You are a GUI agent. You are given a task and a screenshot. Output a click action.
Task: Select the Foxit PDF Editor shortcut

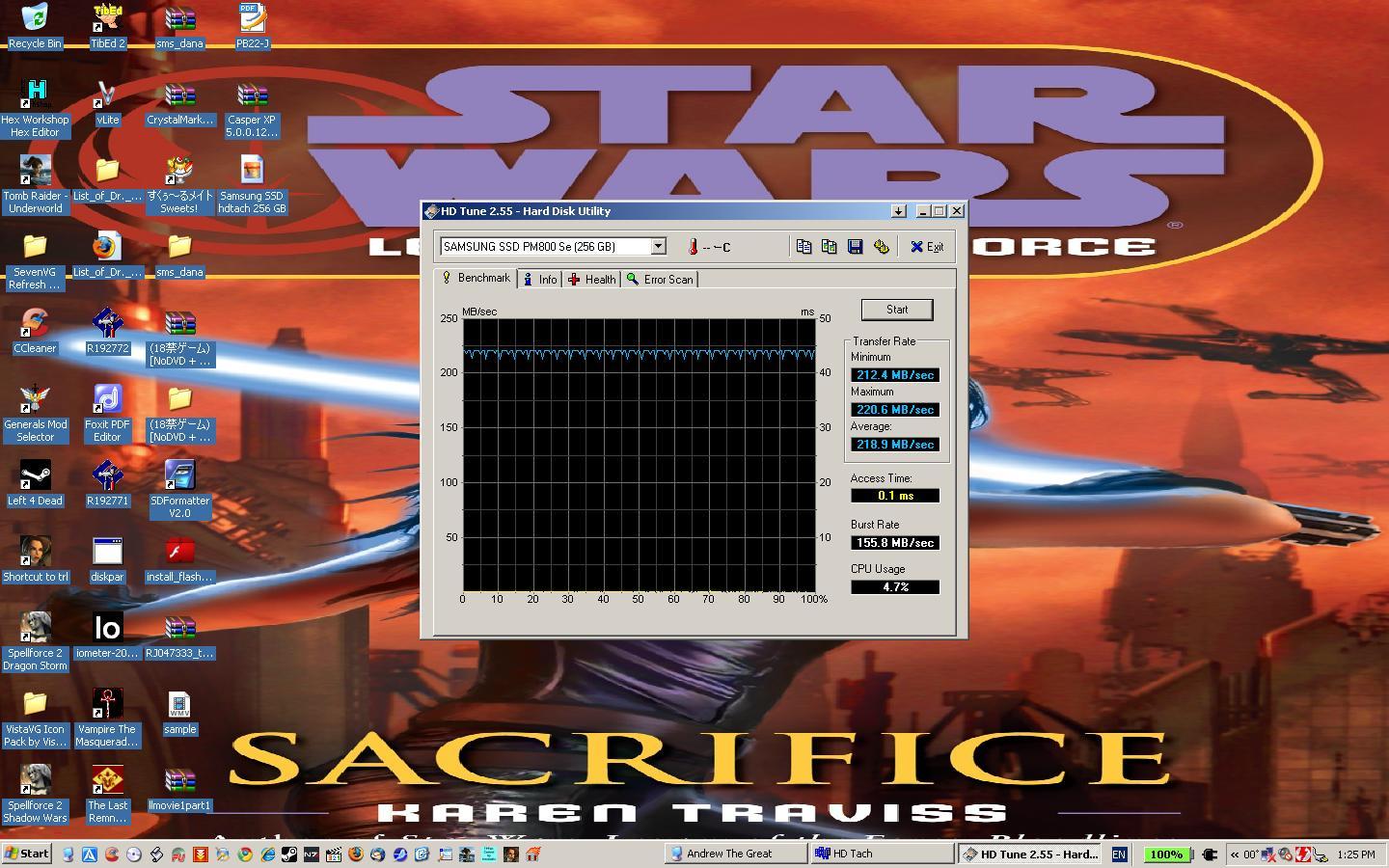tap(107, 413)
